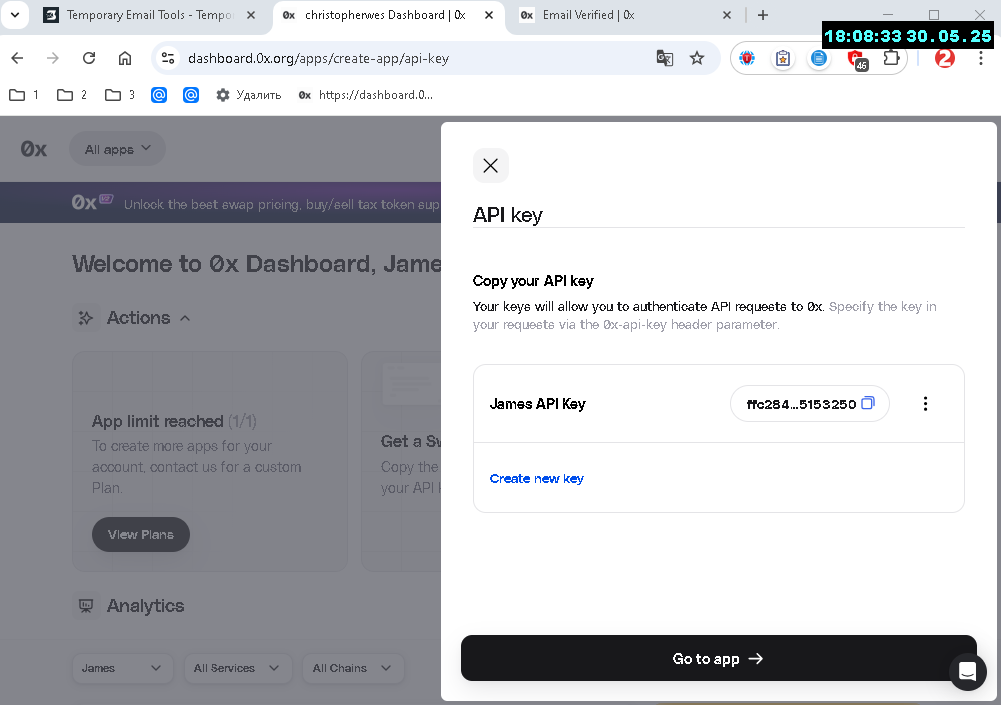Close the Temporary Email Tools tab
Image resolution: width=1001 pixels, height=705 pixels.
point(252,15)
